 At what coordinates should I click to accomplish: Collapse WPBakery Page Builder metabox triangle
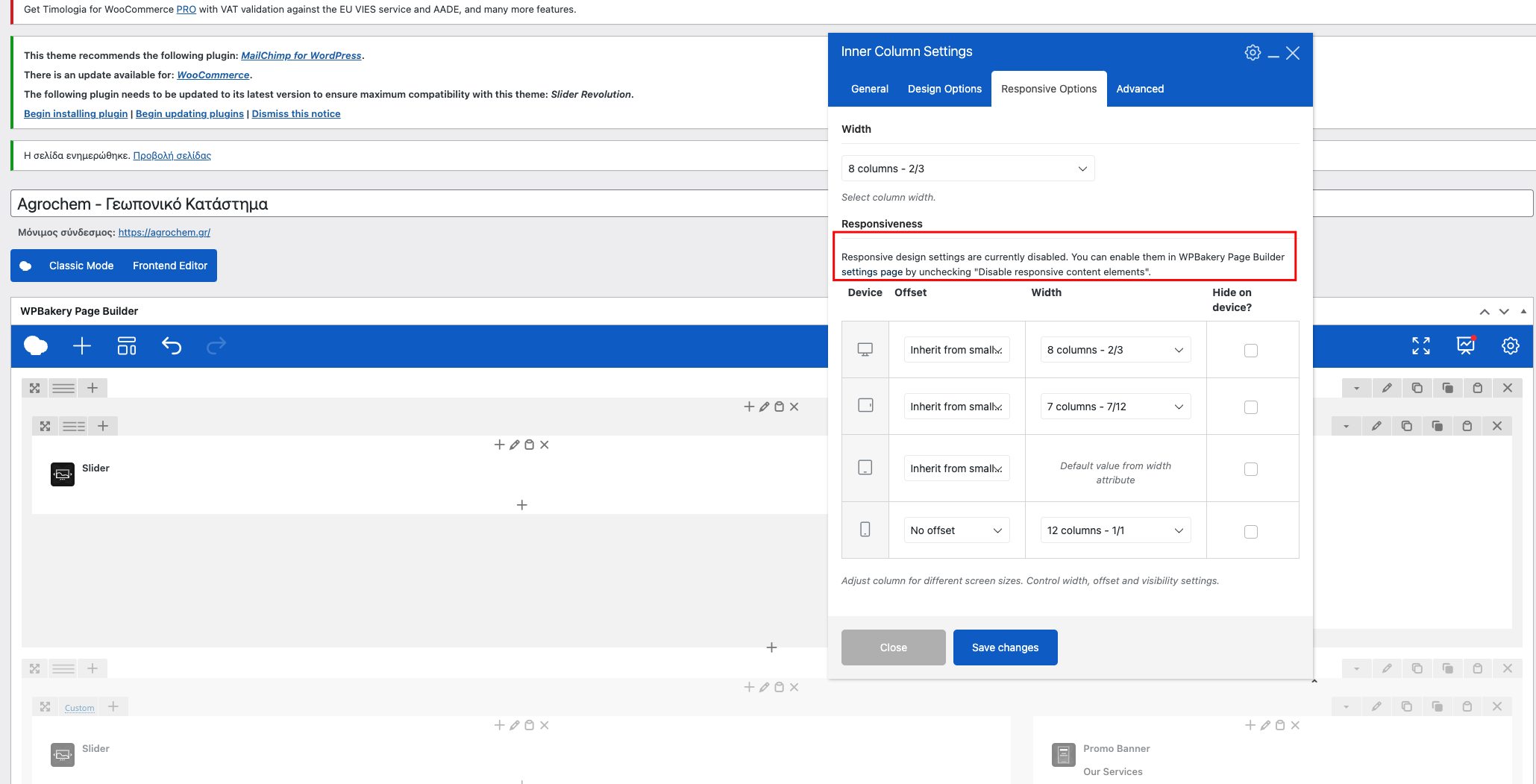(x=1523, y=311)
